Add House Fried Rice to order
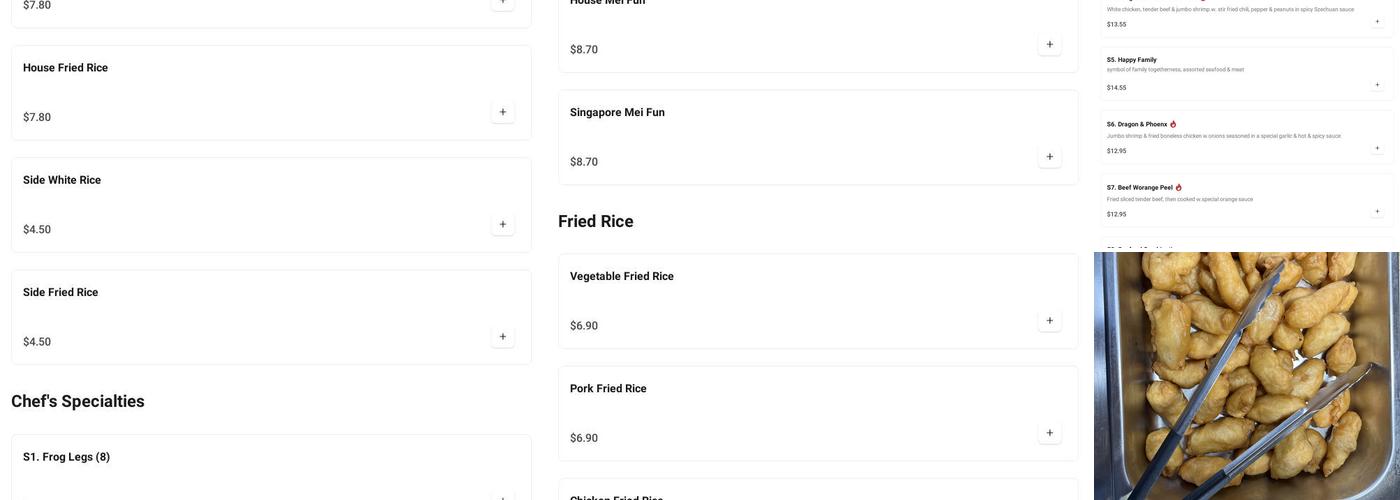The height and width of the screenshot is (500, 1400). 503,112
